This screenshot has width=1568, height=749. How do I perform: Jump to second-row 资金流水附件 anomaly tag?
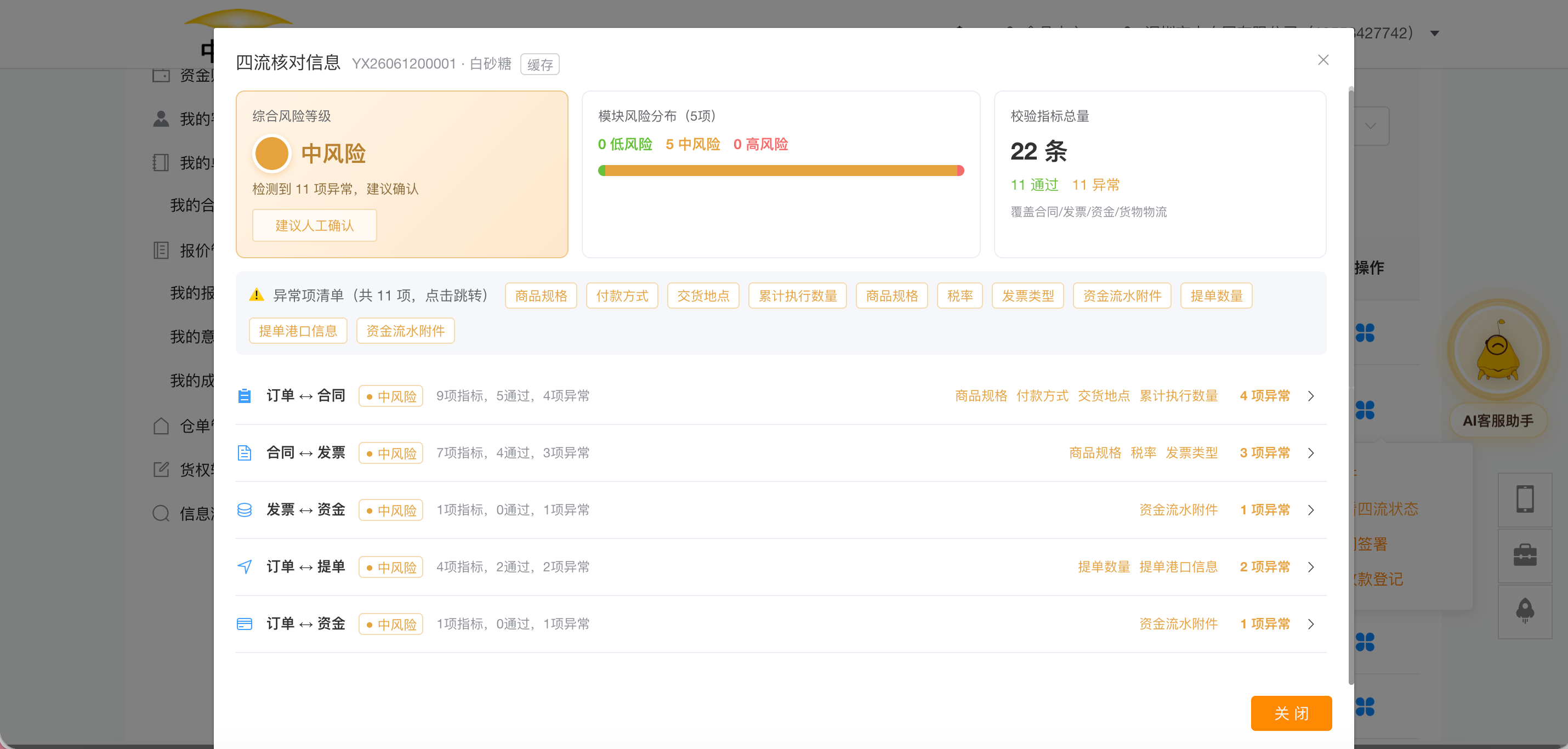[405, 331]
